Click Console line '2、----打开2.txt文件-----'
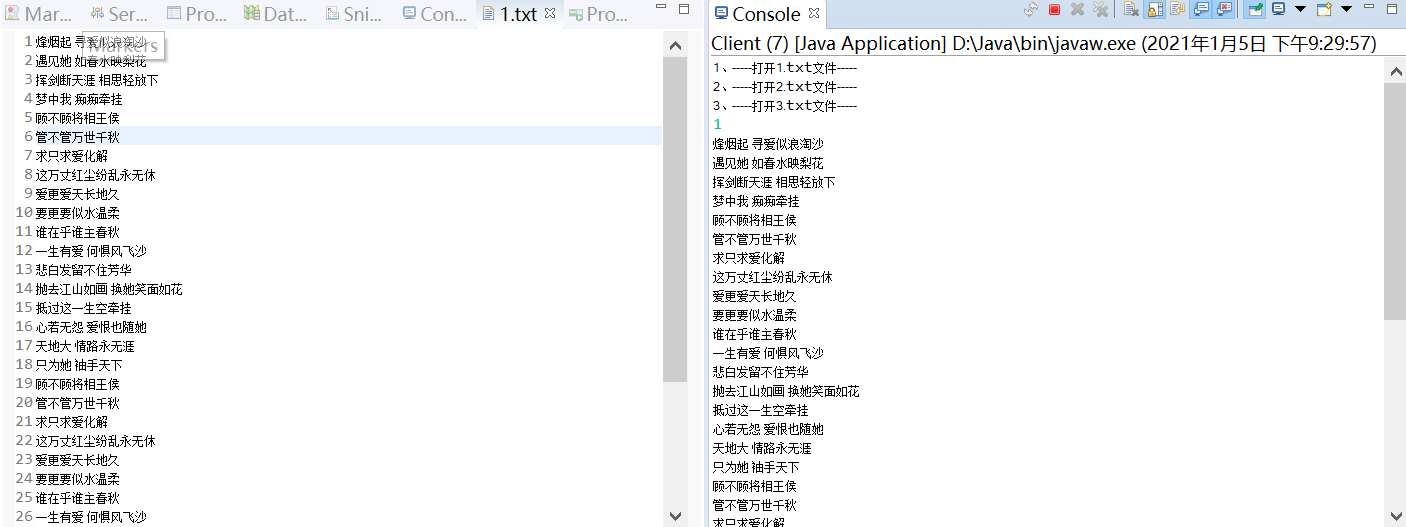The height and width of the screenshot is (527, 1406). [785, 87]
